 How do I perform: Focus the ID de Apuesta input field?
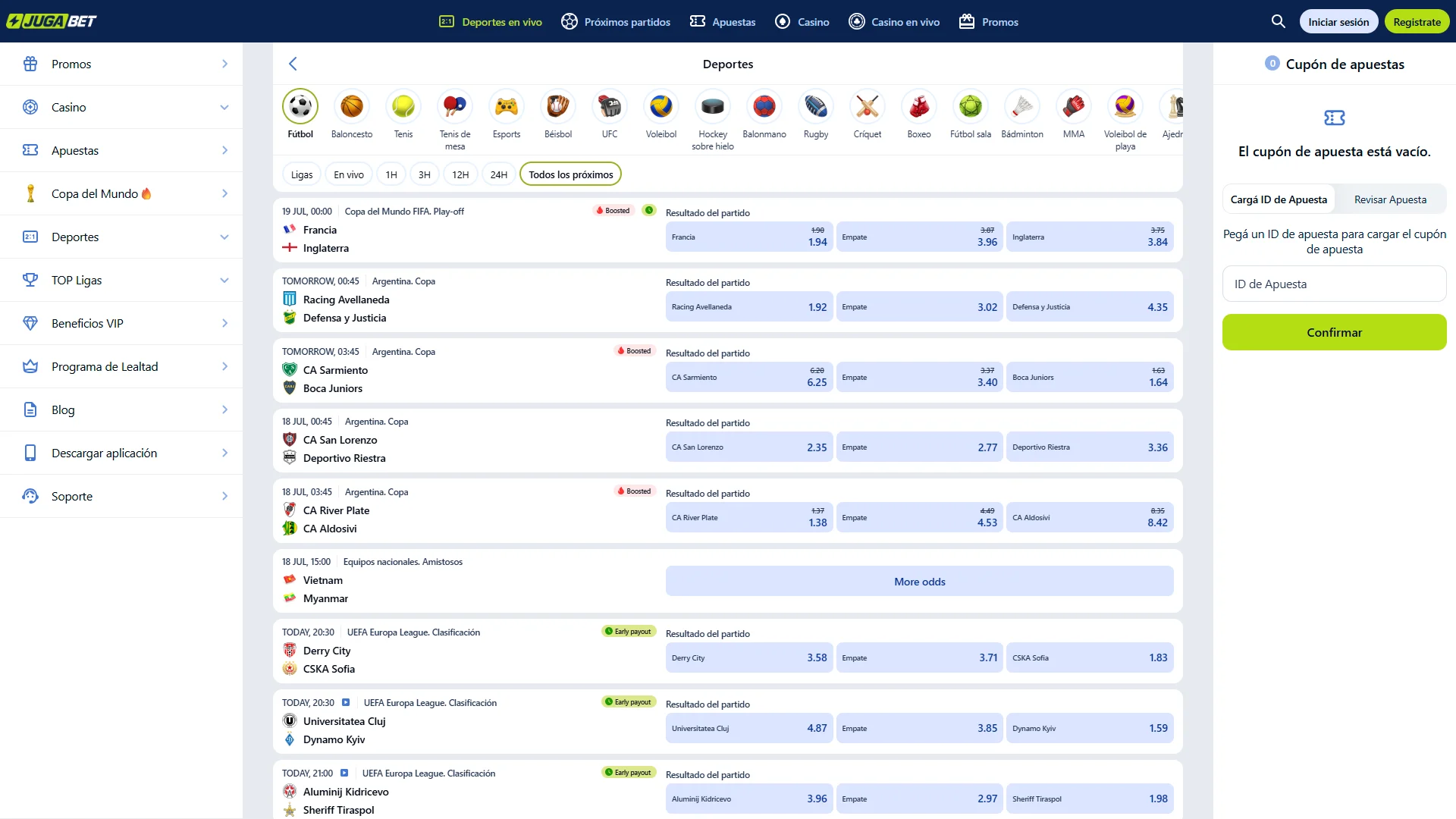click(1335, 284)
